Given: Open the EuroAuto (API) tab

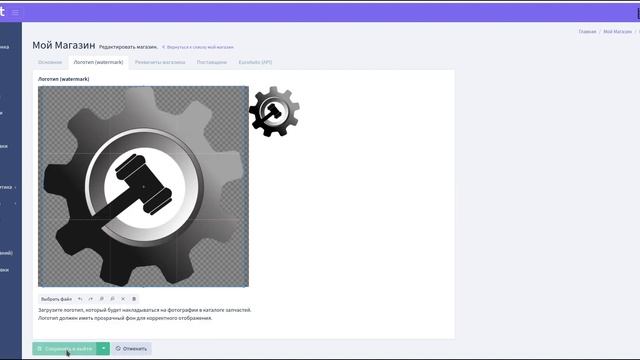Looking at the screenshot, I should (x=255, y=62).
